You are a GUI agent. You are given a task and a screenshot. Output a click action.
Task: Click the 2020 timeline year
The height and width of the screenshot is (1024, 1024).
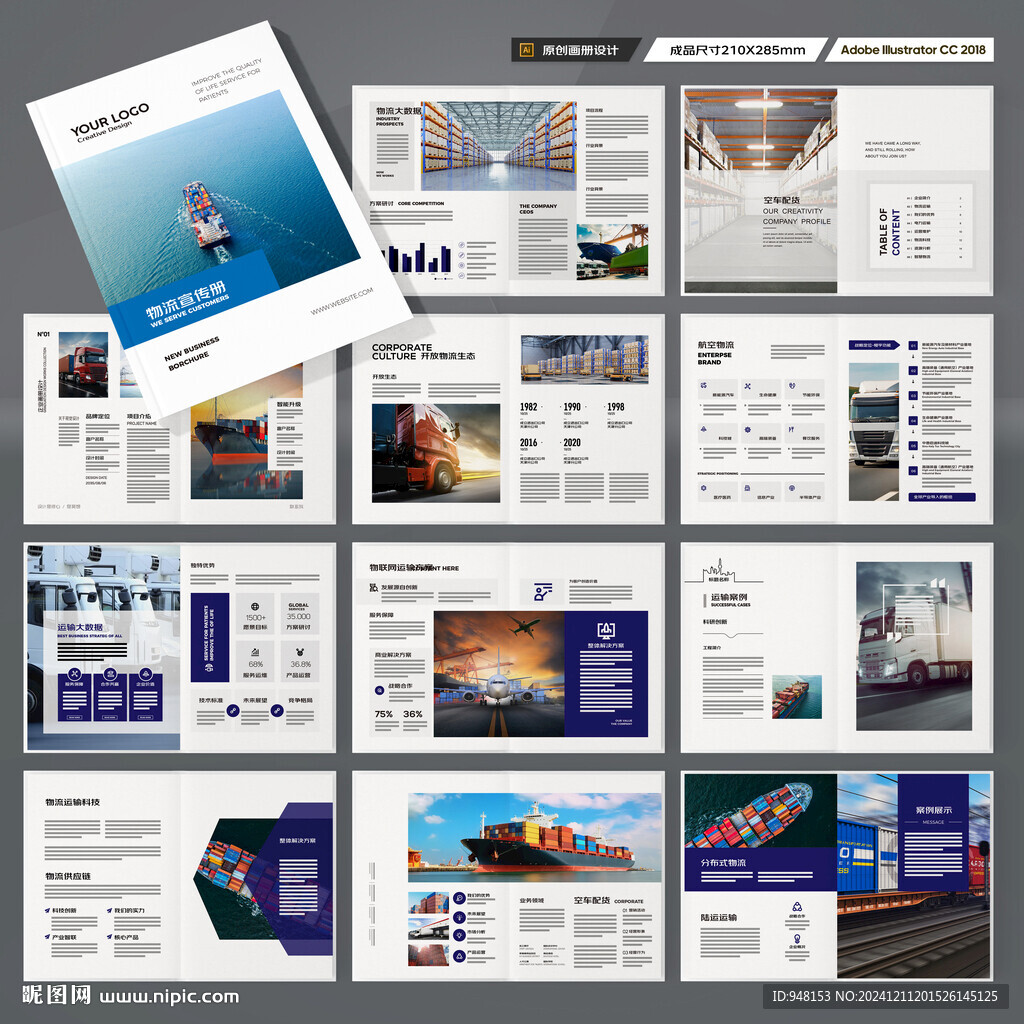pos(572,443)
